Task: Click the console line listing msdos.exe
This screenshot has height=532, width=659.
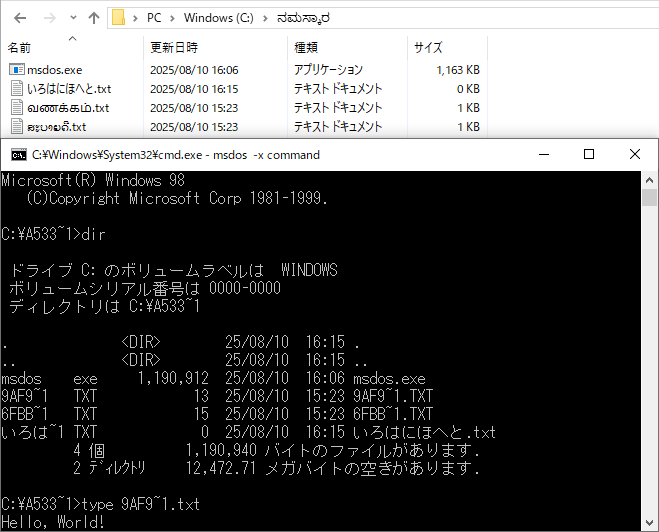Action: (x=214, y=379)
